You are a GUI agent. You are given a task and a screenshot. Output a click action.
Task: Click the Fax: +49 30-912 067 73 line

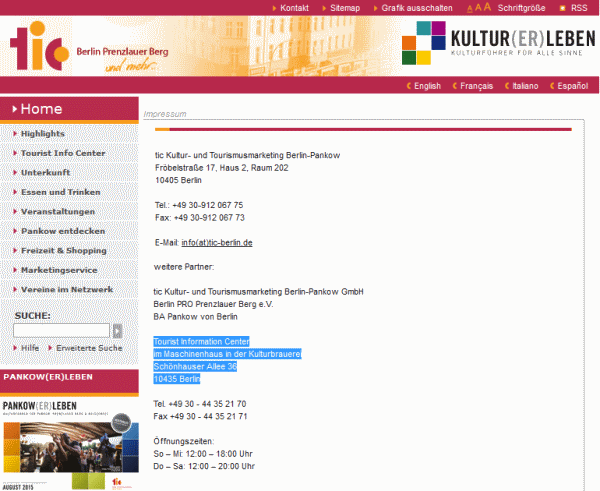[x=200, y=218]
